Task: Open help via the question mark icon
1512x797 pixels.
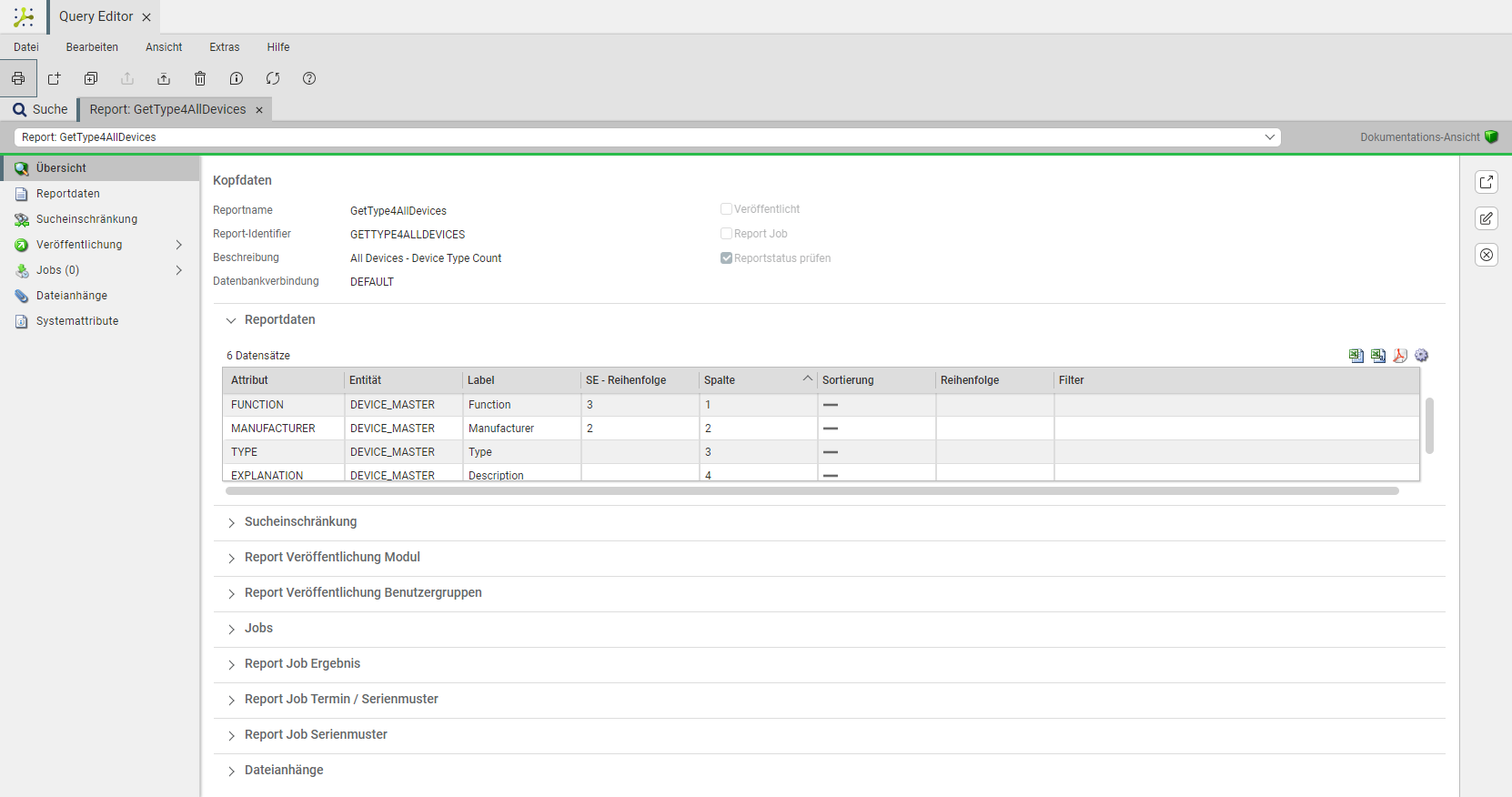Action: click(x=309, y=78)
